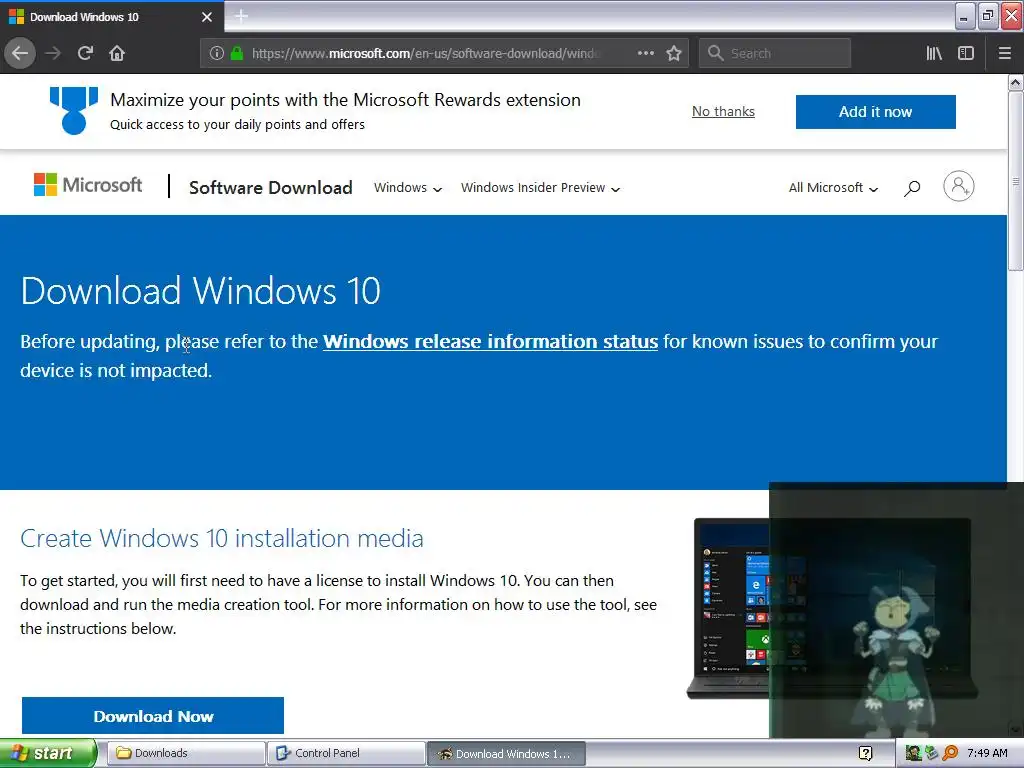Click the first system tray icon

click(x=913, y=754)
